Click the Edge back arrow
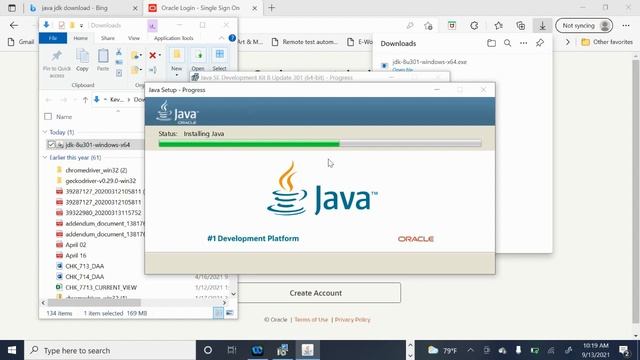This screenshot has height=360, width=640. tap(14, 25)
